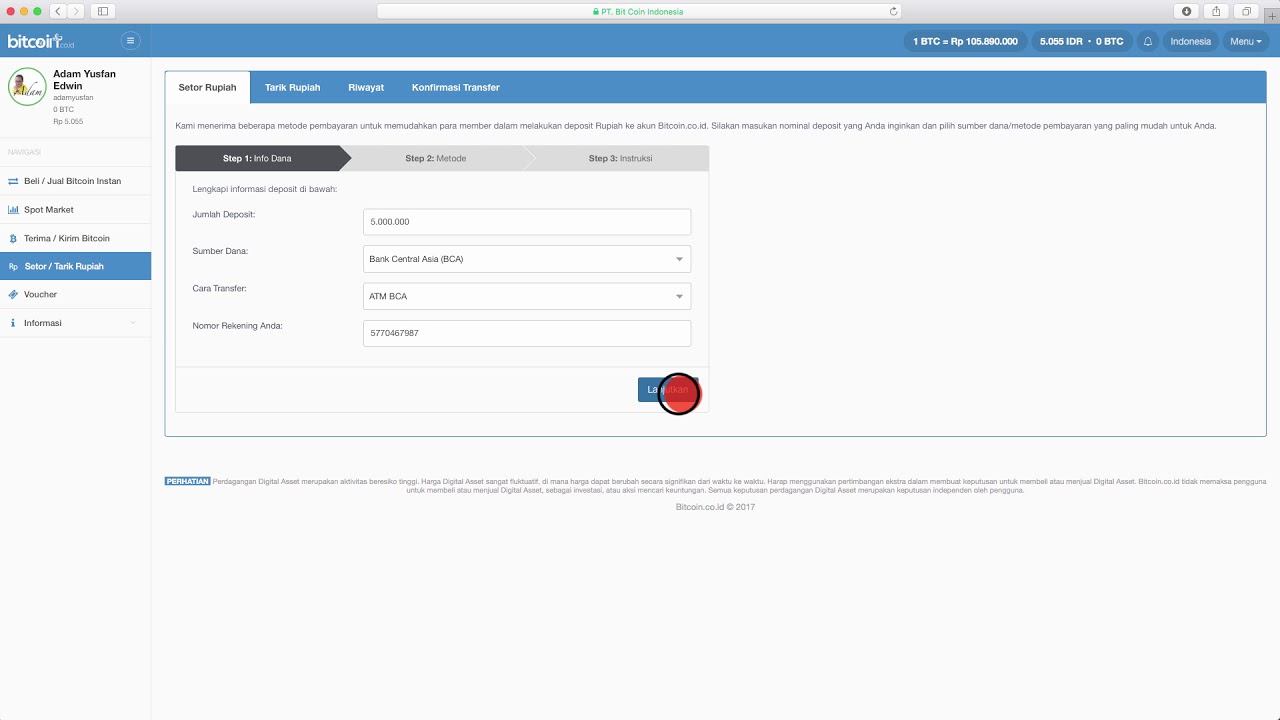The width and height of the screenshot is (1280, 720).
Task: Click the PERHATIAN label
Action: coord(188,481)
